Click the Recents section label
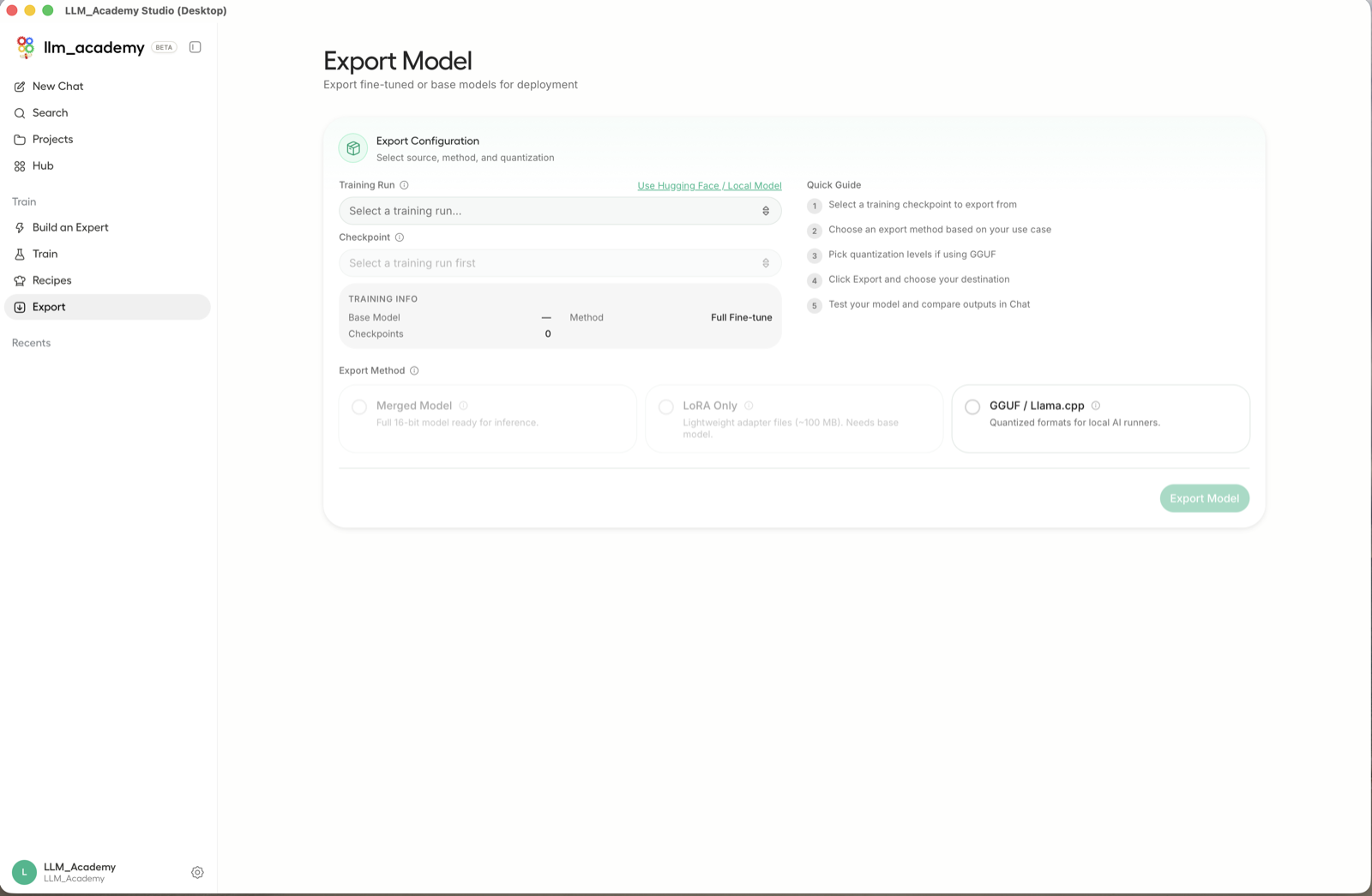The width and height of the screenshot is (1372, 896). [x=32, y=343]
